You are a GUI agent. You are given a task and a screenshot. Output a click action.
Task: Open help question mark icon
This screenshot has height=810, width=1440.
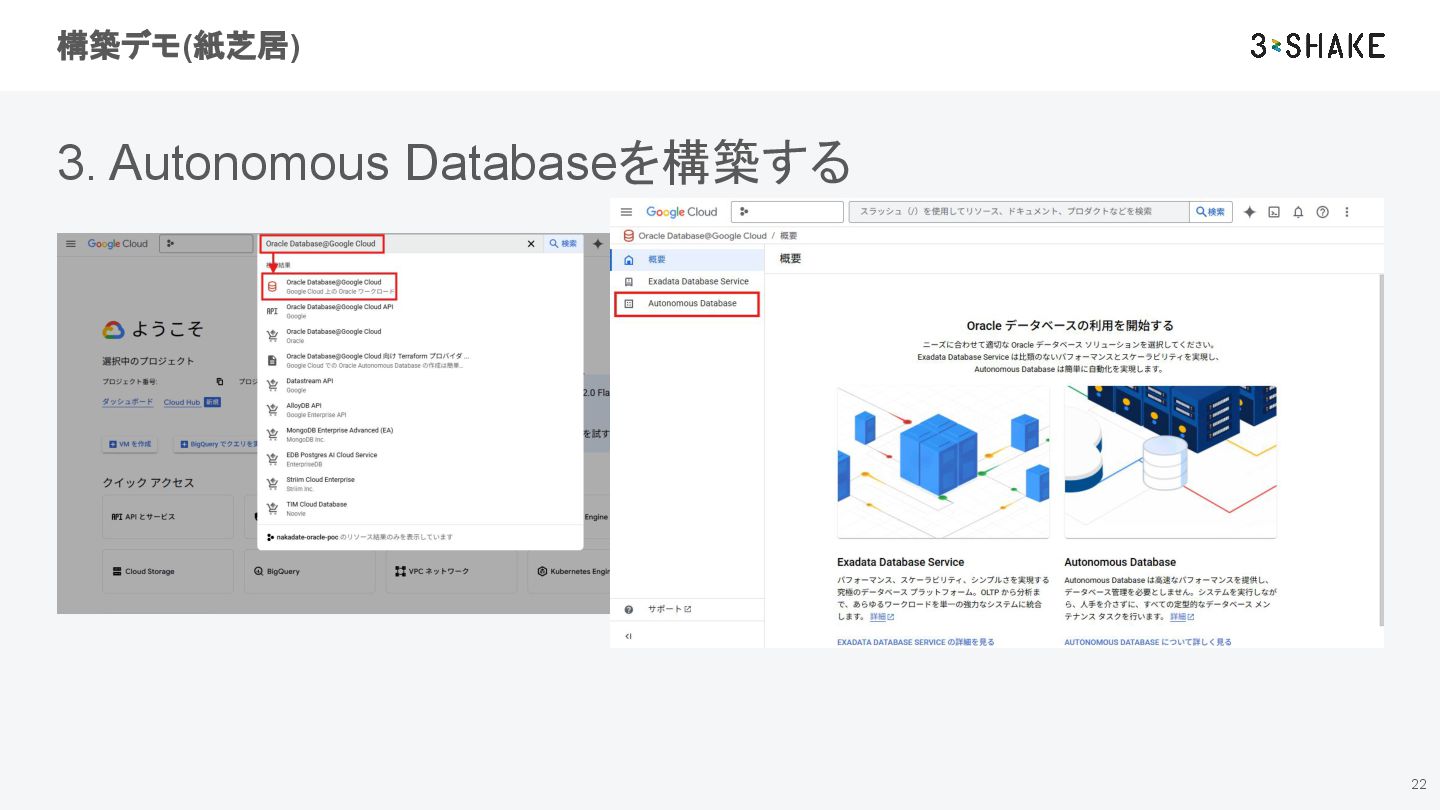tap(1322, 212)
